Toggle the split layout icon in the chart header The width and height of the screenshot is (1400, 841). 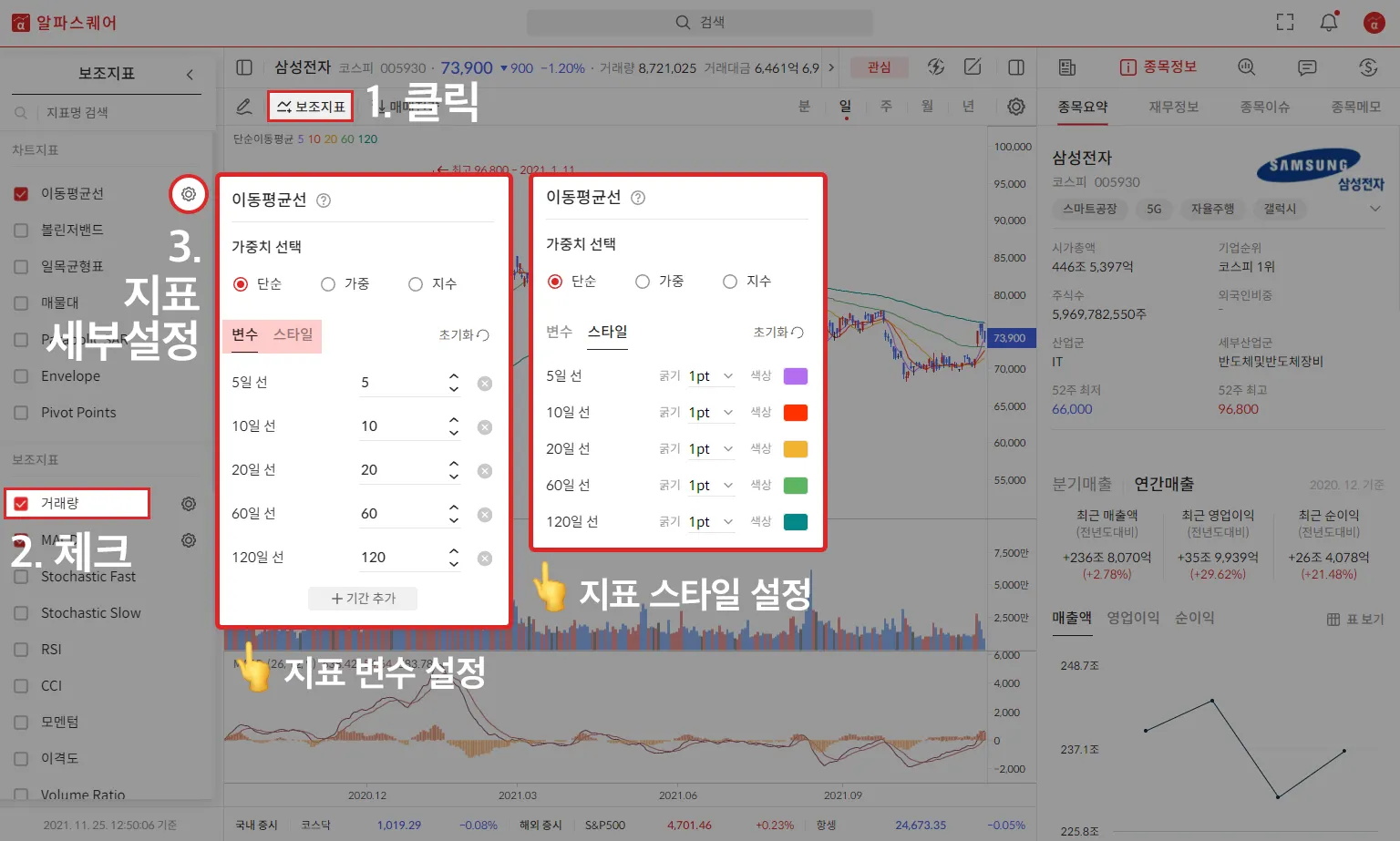[x=1016, y=67]
